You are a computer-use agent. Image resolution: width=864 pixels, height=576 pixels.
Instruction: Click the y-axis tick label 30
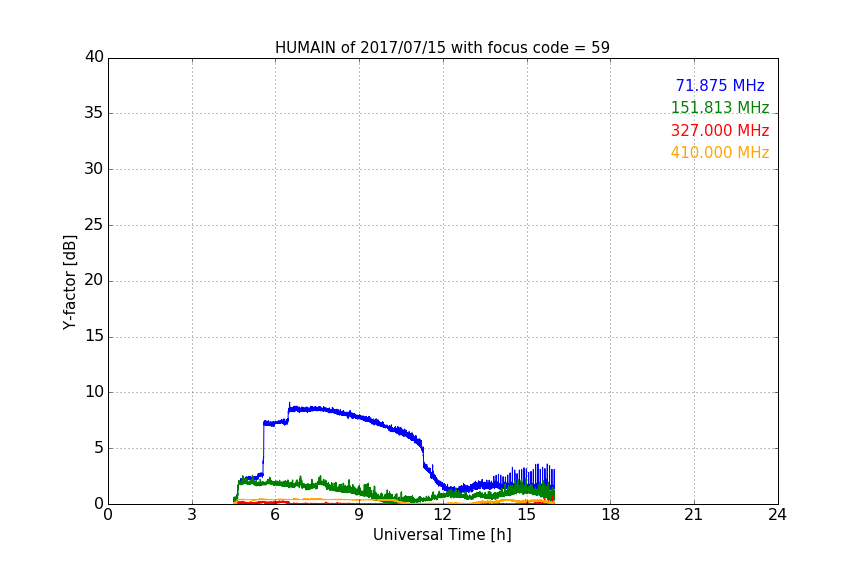[x=94, y=169]
